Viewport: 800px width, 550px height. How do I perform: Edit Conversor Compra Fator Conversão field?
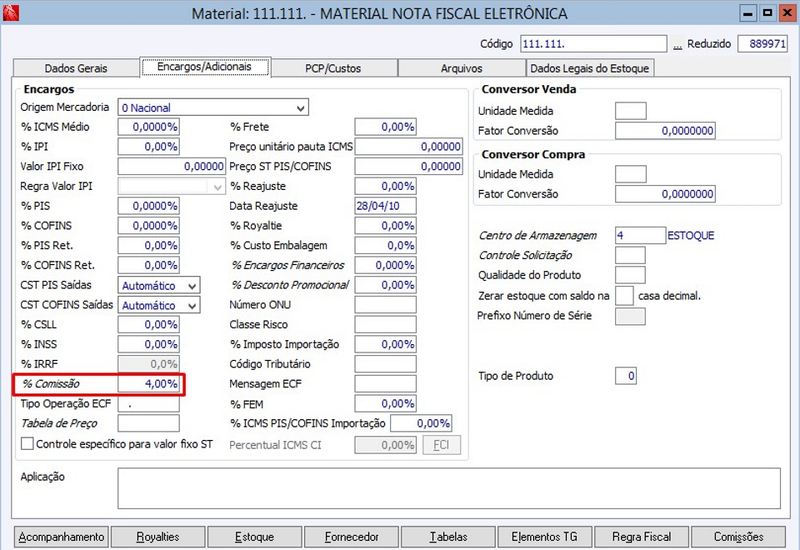tap(665, 194)
